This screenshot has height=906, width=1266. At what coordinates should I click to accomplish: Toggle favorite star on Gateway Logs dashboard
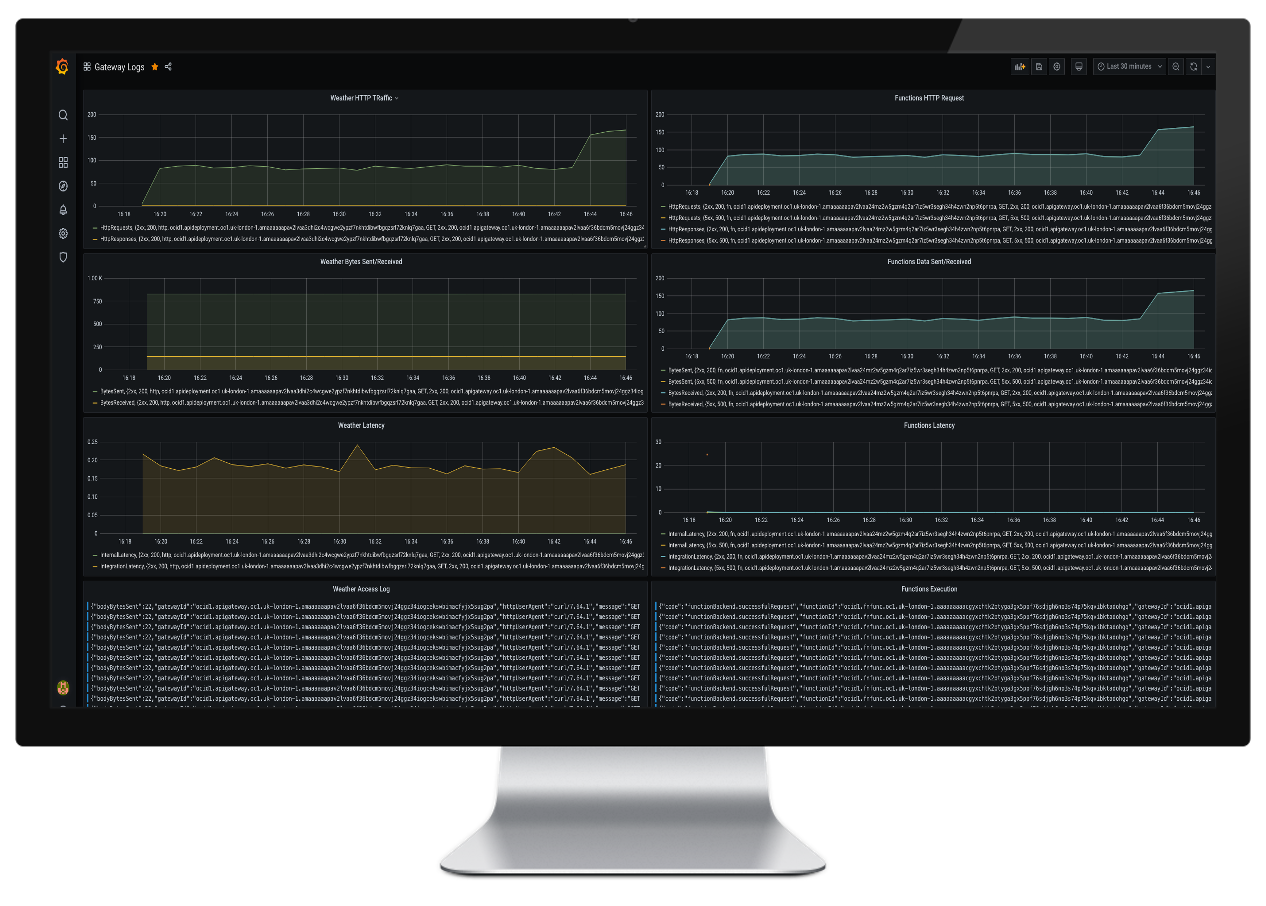[155, 66]
